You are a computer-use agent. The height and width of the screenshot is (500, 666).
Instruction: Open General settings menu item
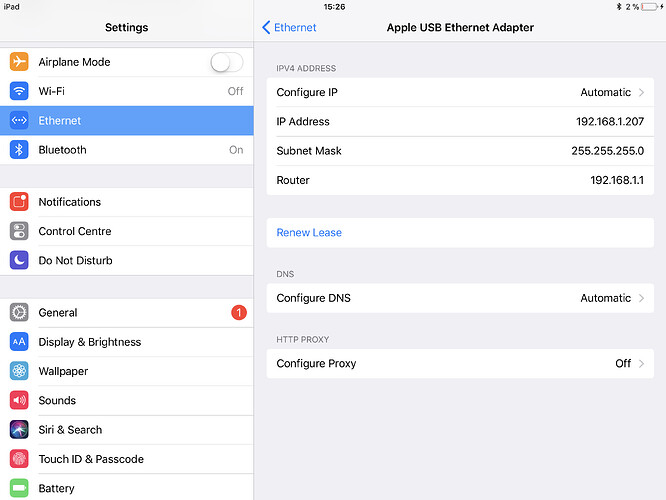[x=126, y=313]
